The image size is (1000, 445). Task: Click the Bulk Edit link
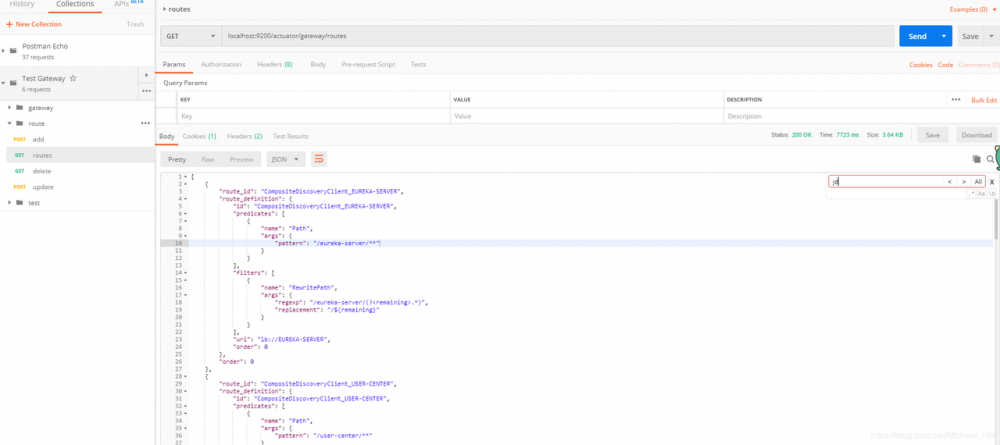tap(984, 100)
